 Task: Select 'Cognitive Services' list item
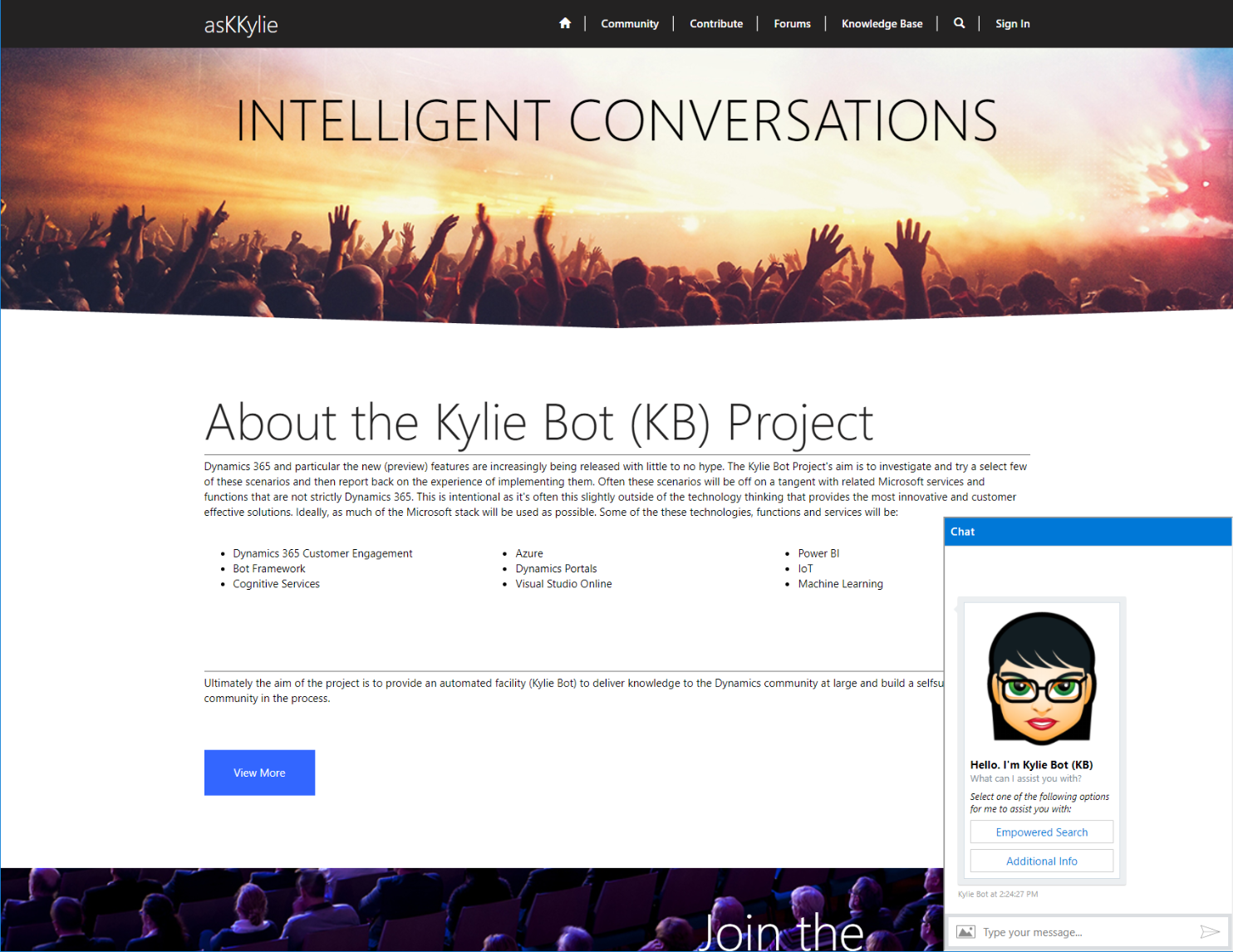(276, 584)
